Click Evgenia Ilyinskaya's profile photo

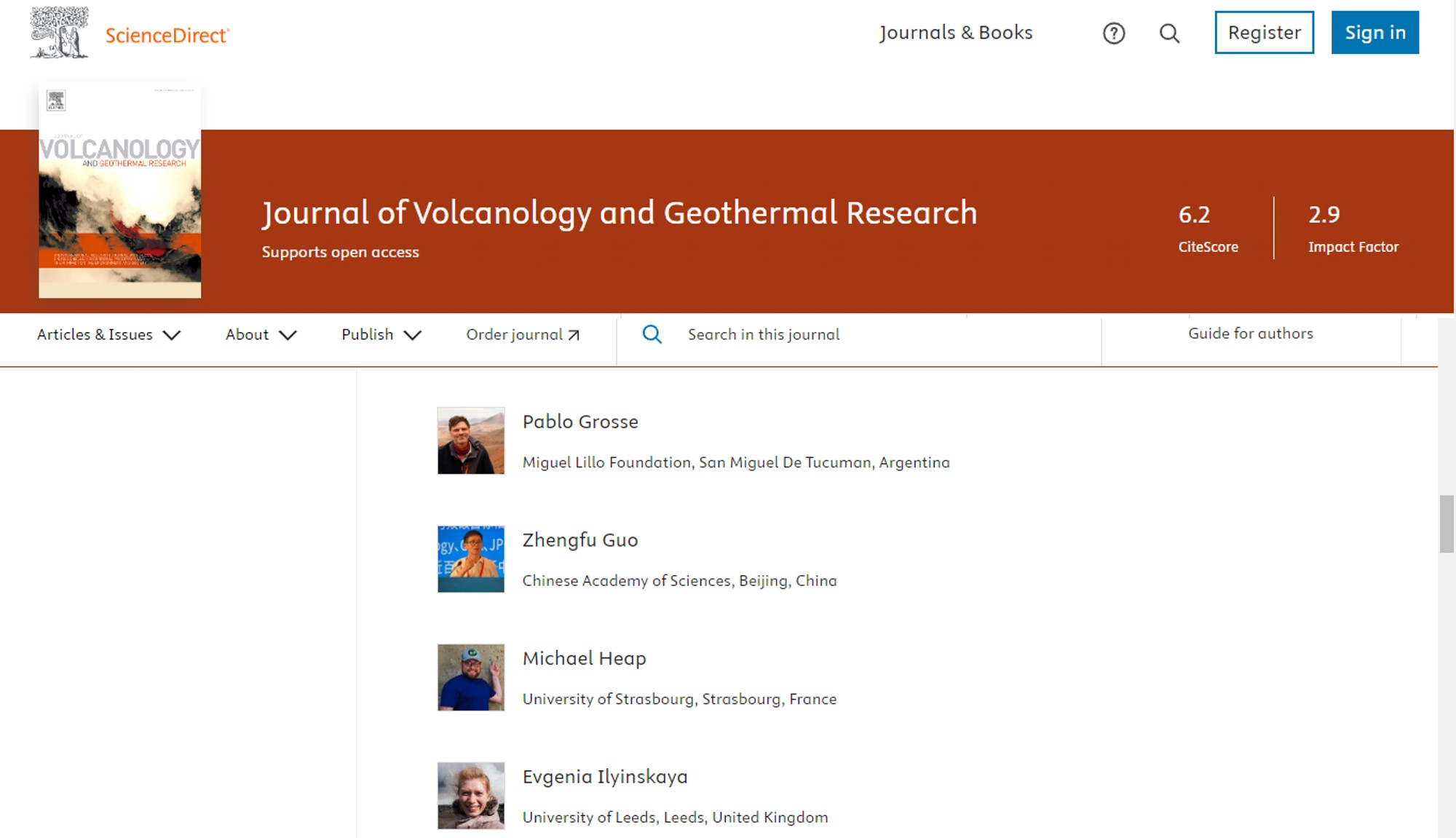470,795
